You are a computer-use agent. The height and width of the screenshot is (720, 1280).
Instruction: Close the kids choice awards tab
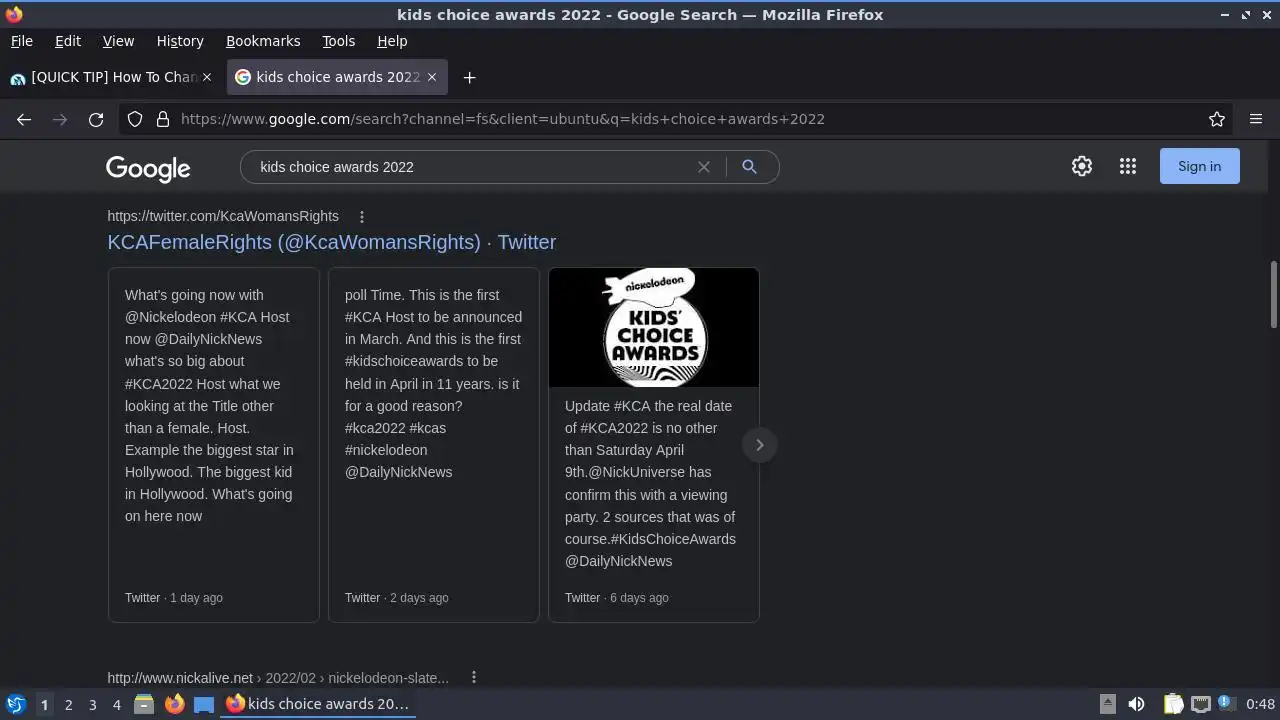pos(432,77)
